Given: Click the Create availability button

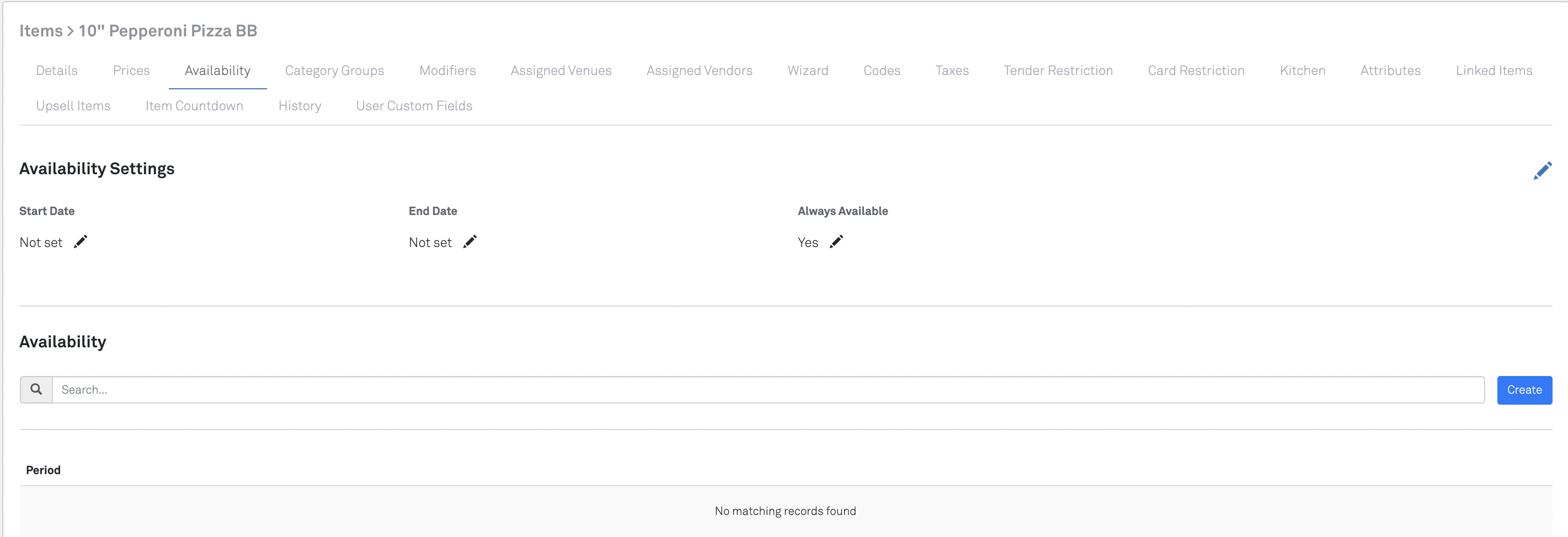Looking at the screenshot, I should (x=1523, y=390).
